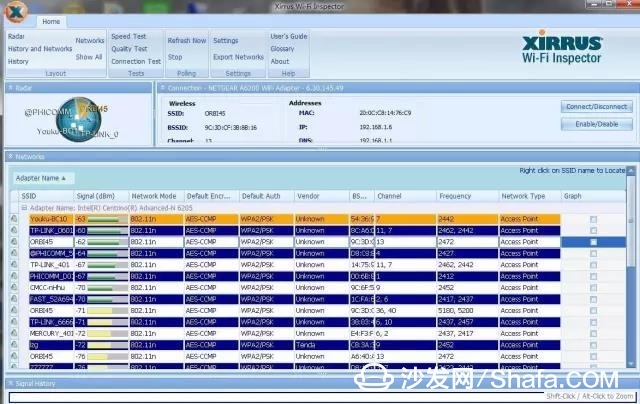Run the Quality Test
The height and width of the screenshot is (404, 640).
(x=129, y=49)
